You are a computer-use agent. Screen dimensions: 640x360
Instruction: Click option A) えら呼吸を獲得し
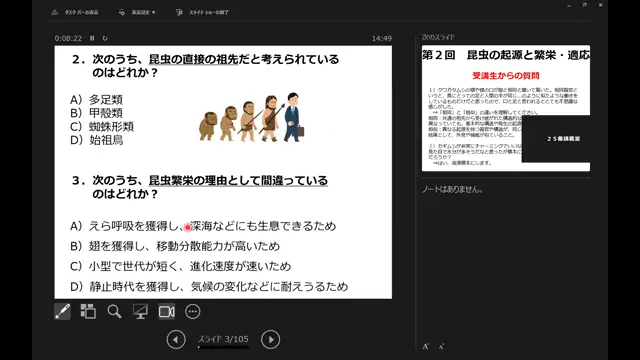coord(203,226)
